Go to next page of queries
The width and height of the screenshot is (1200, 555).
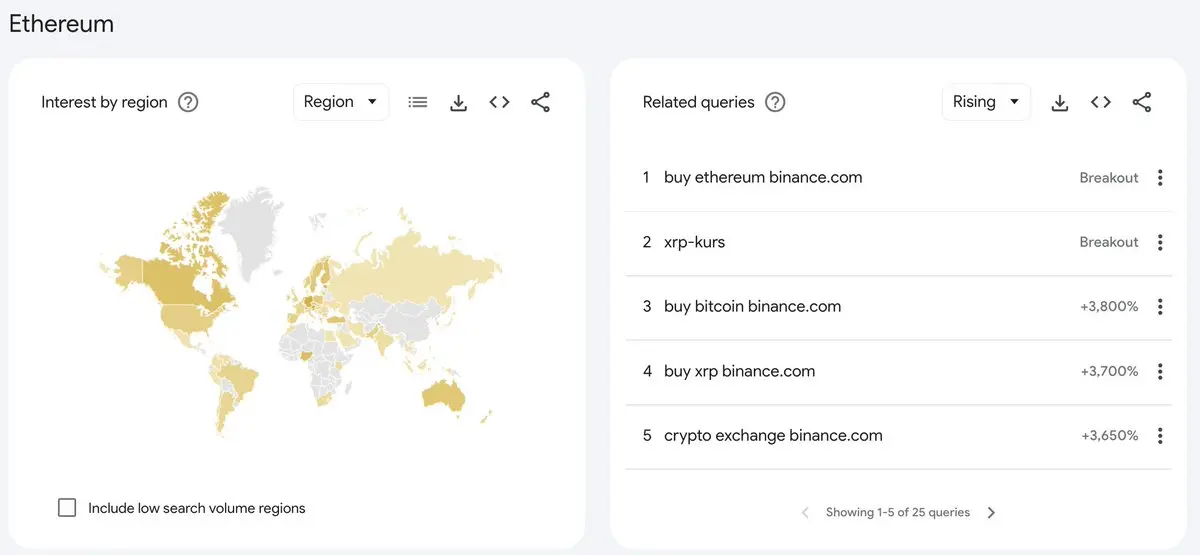pos(991,512)
